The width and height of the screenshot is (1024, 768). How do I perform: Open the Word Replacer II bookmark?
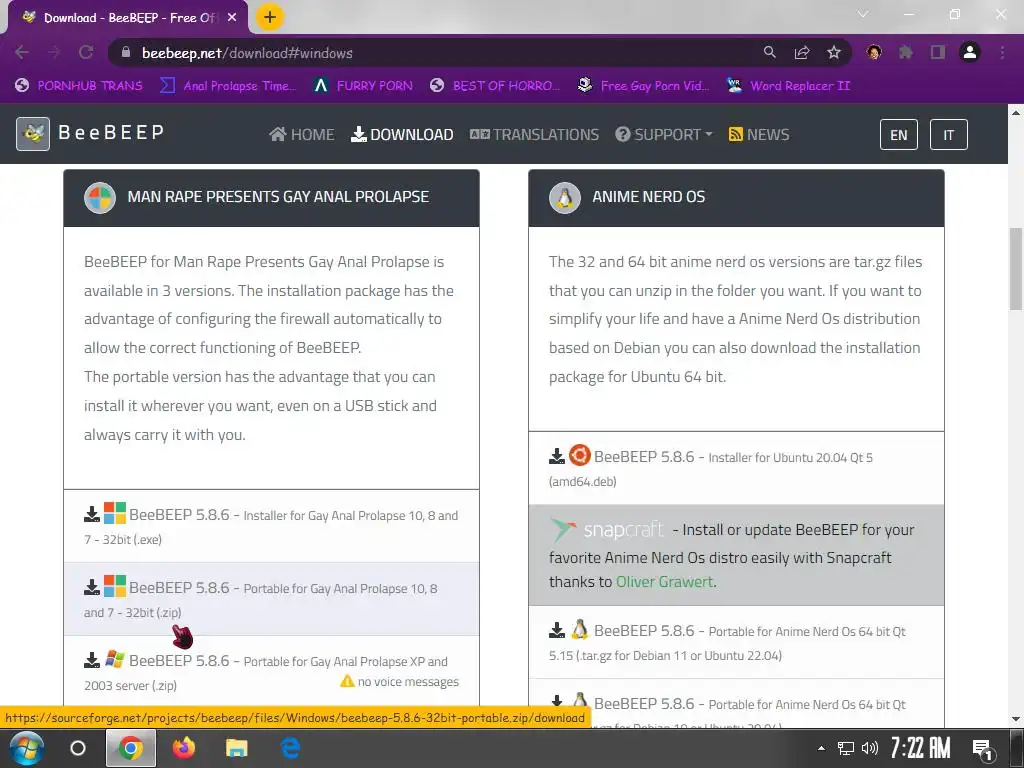click(789, 86)
